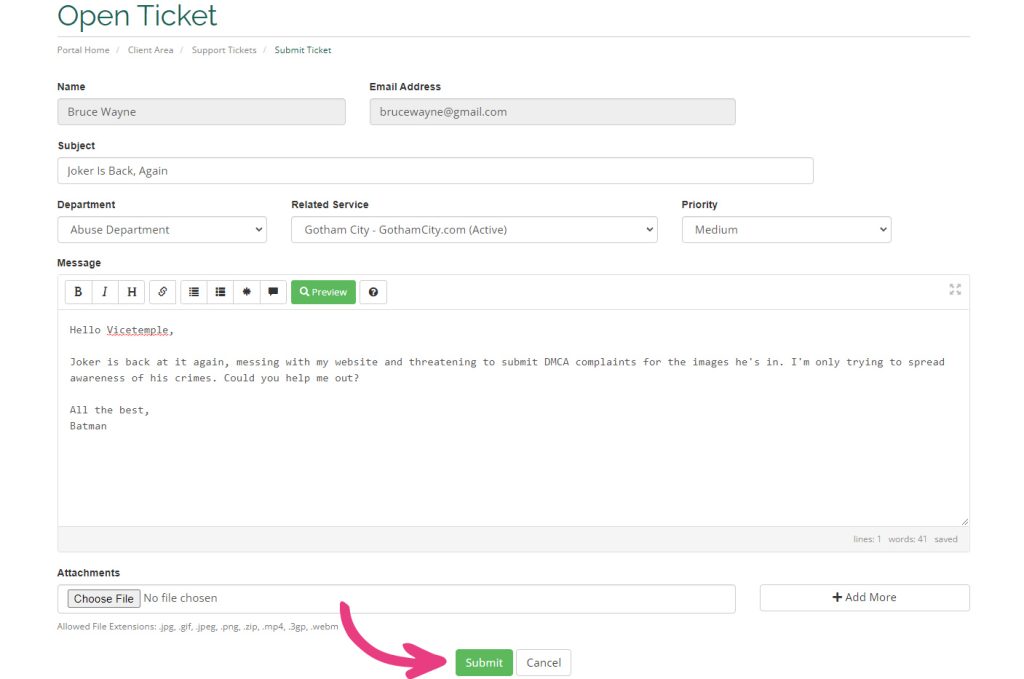Open the Support Tickets breadcrumb link
Image resolution: width=1024 pixels, height=679 pixels.
(224, 50)
